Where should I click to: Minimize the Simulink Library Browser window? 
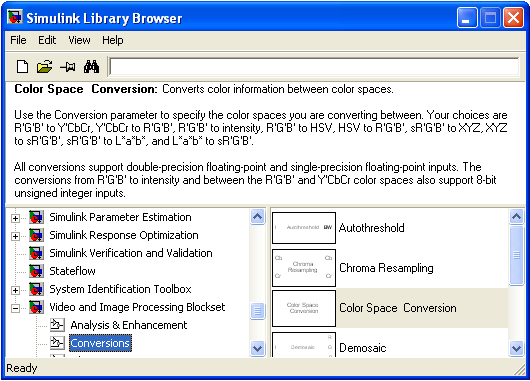point(467,18)
